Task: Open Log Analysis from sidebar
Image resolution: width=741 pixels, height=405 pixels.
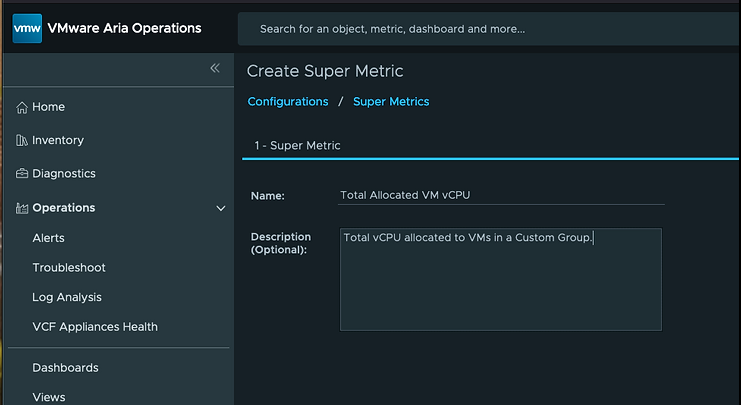Action: click(x=66, y=297)
